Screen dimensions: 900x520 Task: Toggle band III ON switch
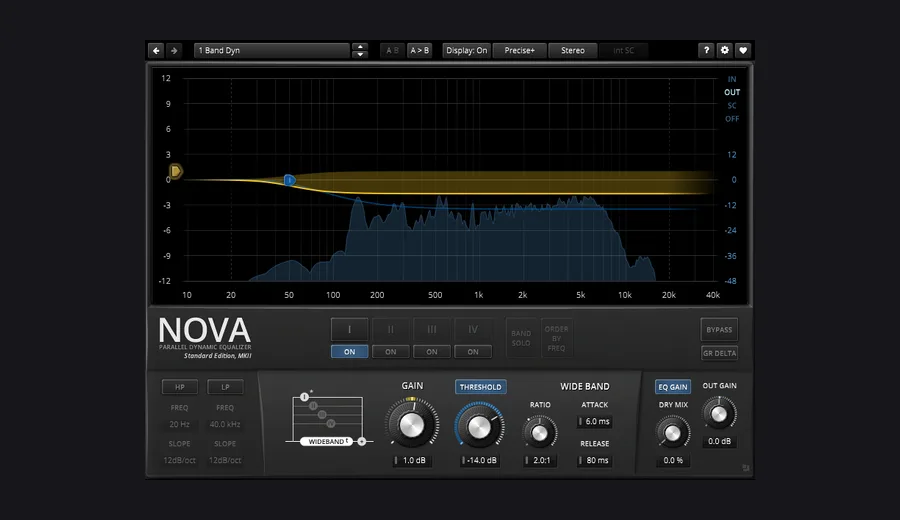click(432, 352)
